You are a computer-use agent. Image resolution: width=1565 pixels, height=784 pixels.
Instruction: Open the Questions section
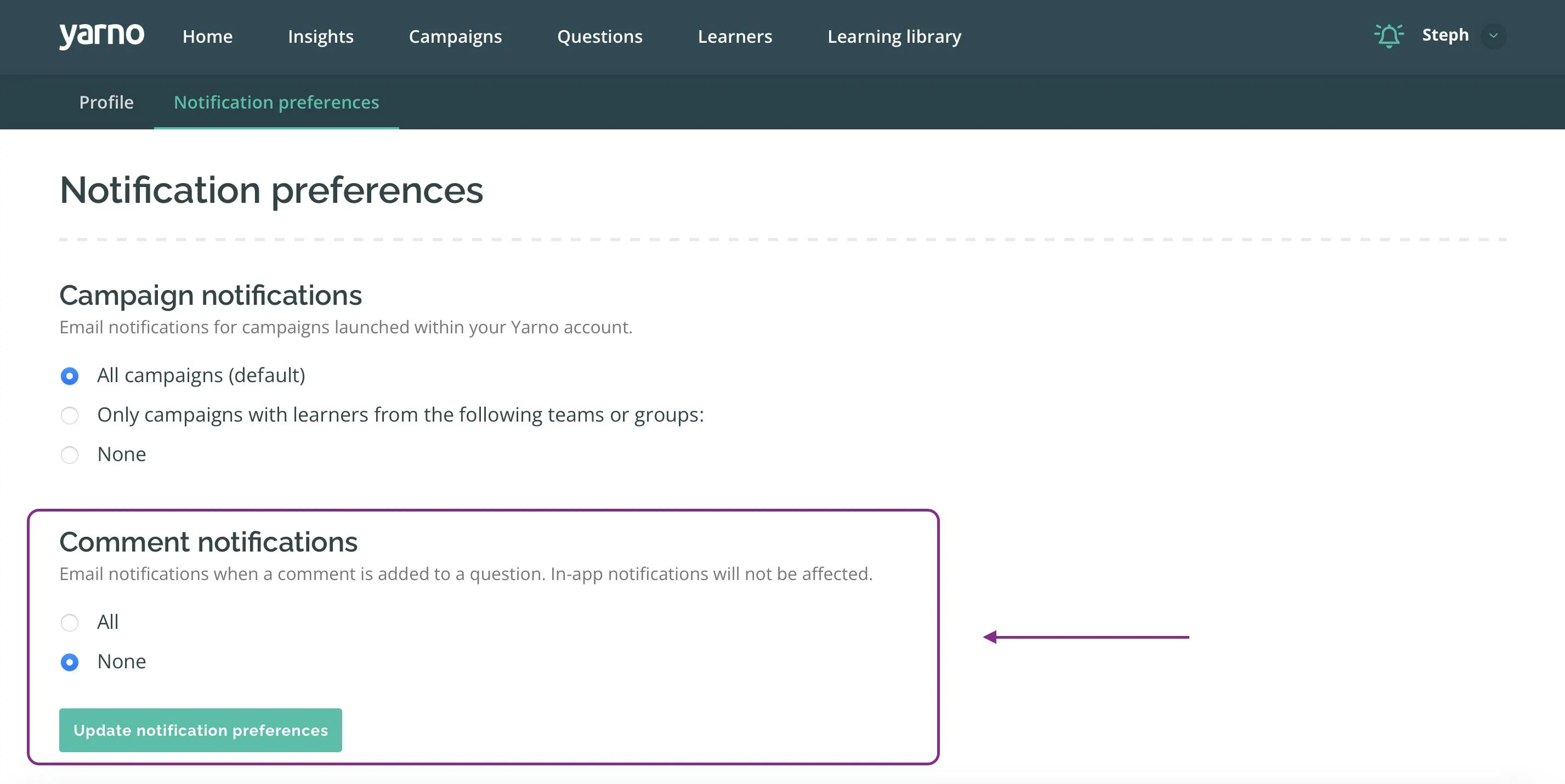(600, 36)
